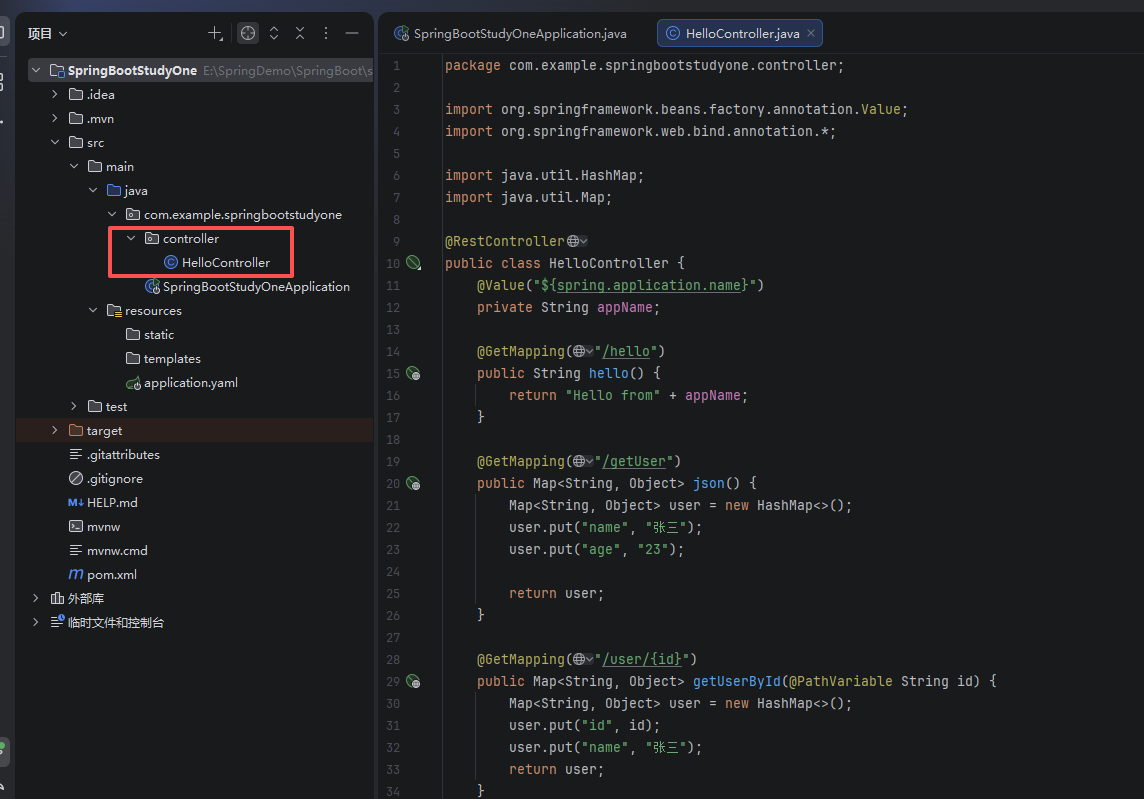Open the 项目 view dropdown

pyautogui.click(x=47, y=34)
